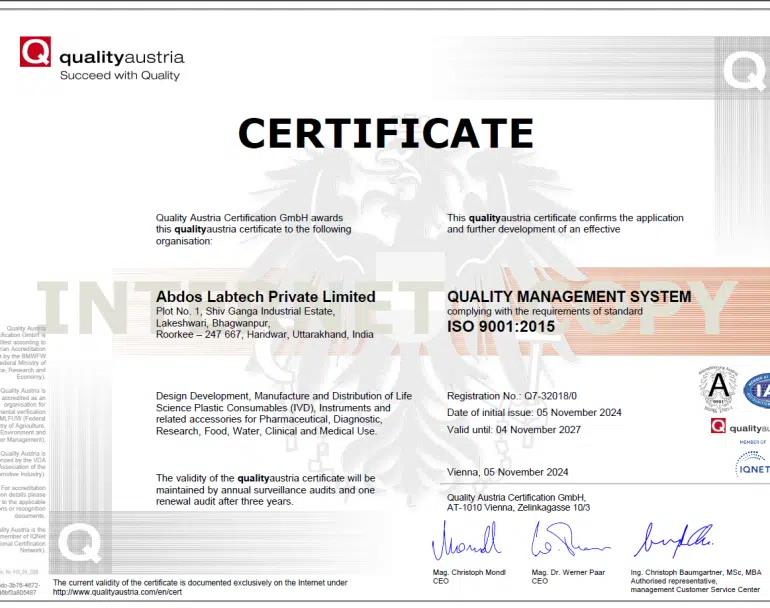Click 'Ing. Christoph Baumgartner, MSc, MBA' label

696,573
